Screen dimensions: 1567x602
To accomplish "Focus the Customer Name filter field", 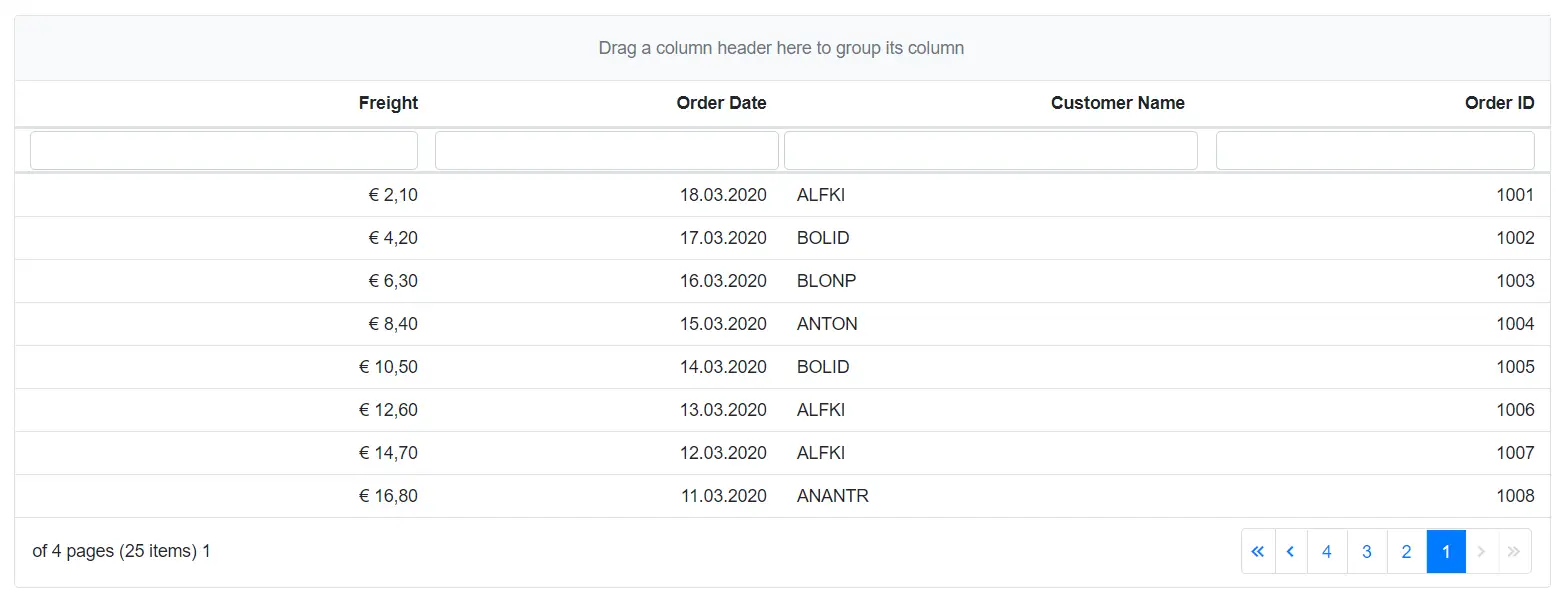I will coord(990,149).
